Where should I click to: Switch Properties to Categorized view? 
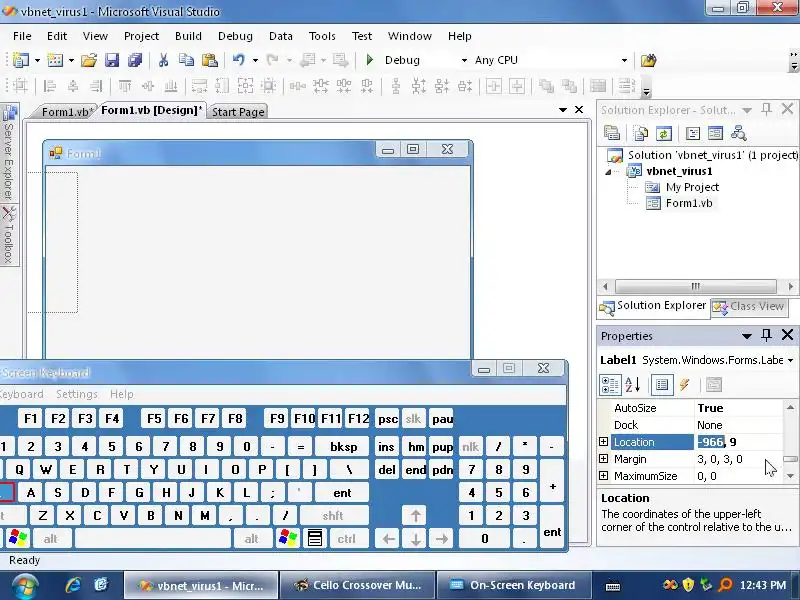point(610,385)
